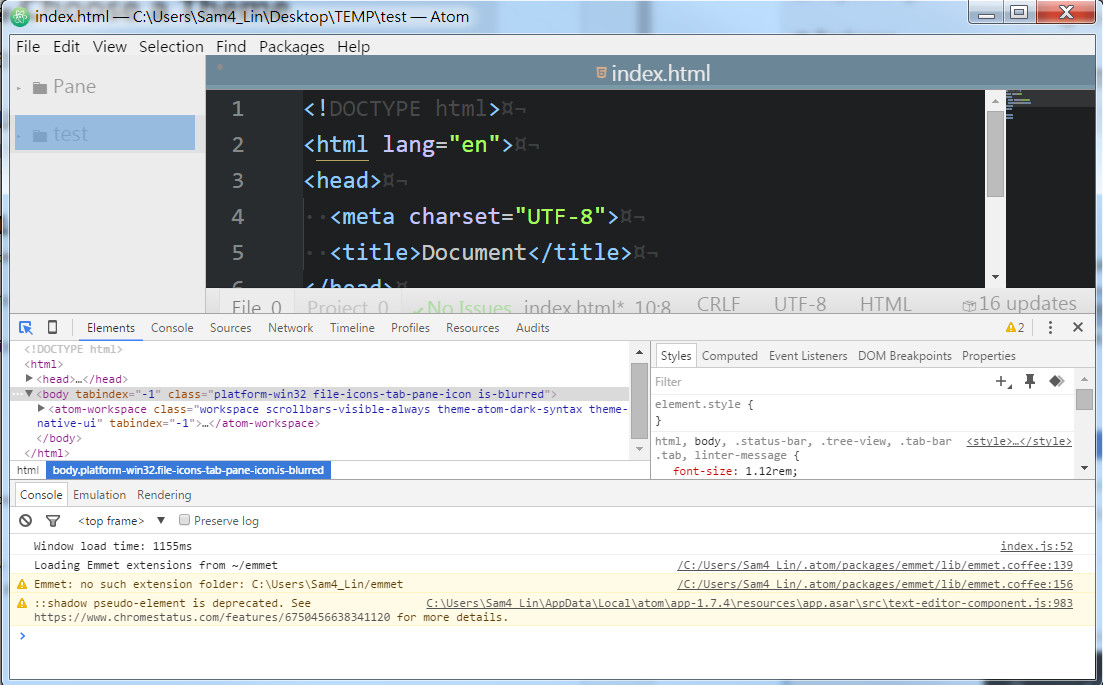Screen dimensions: 1103x685
Task: Open the text-editor-component.js:983 source link
Action: (x=749, y=603)
